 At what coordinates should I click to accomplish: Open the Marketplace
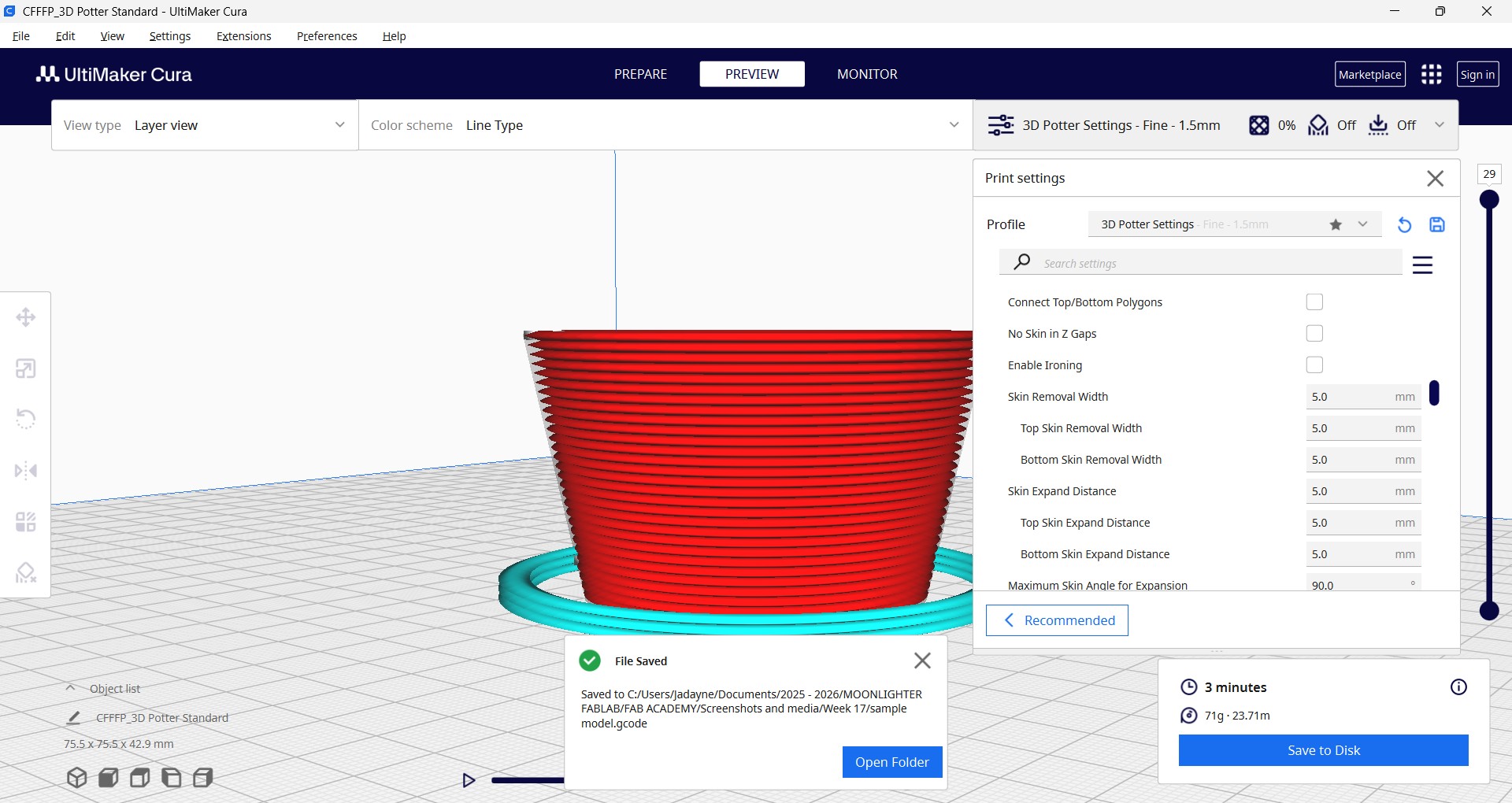click(1370, 74)
